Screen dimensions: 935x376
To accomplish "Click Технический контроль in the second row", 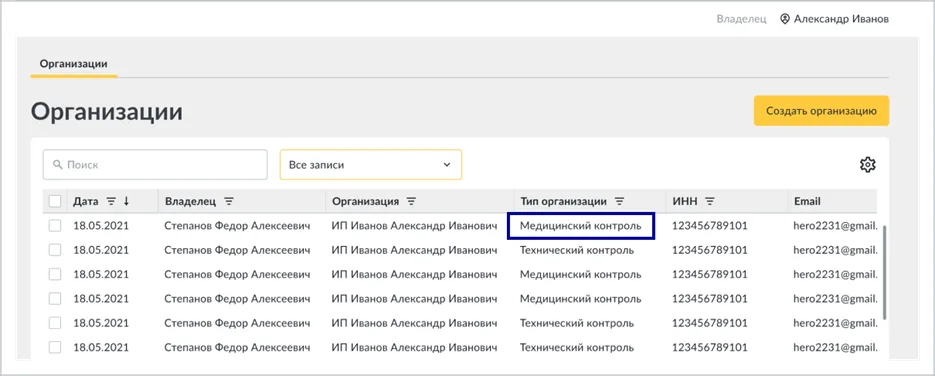I will (x=577, y=250).
